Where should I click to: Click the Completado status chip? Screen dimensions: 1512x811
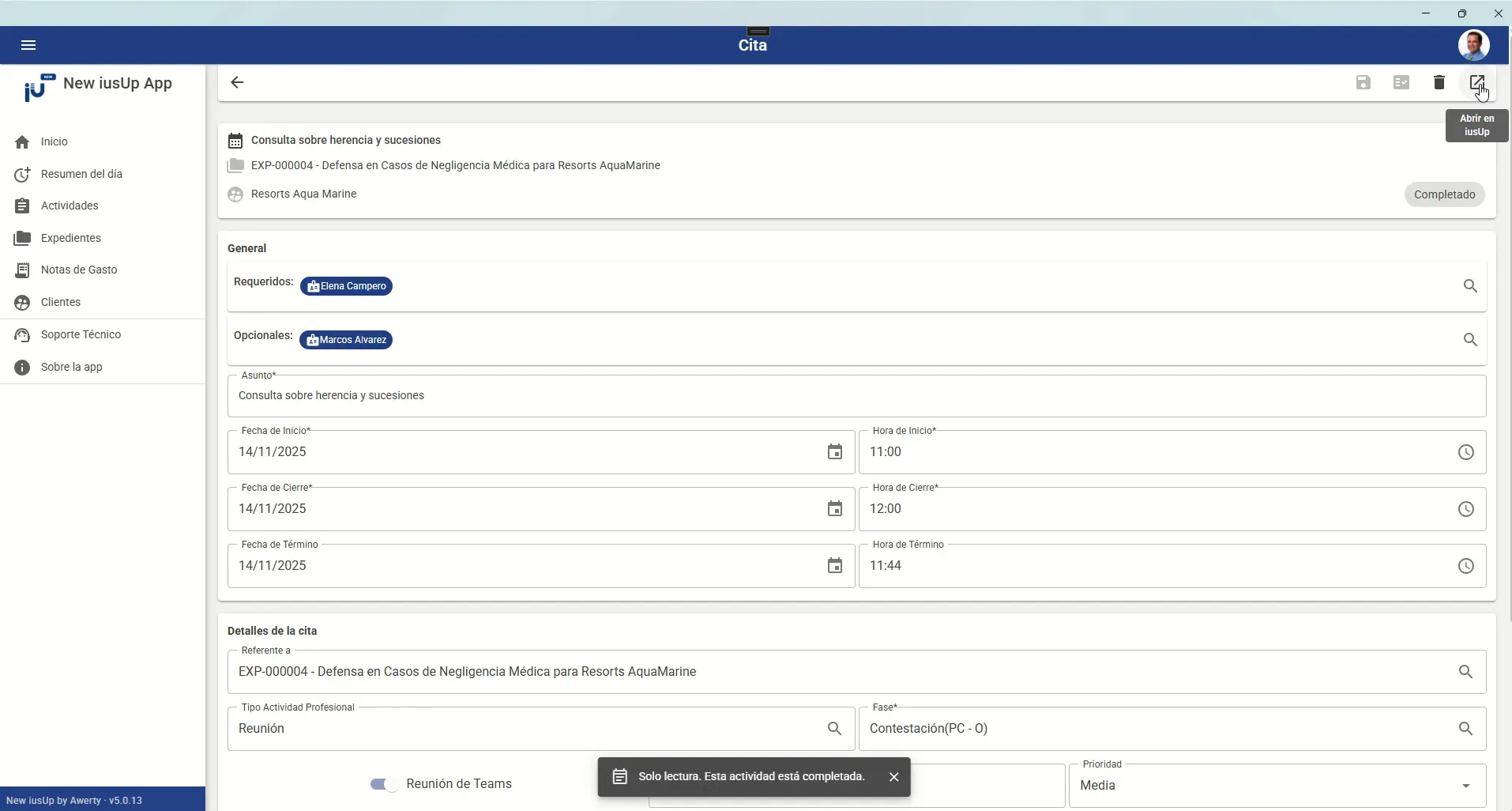tap(1445, 194)
